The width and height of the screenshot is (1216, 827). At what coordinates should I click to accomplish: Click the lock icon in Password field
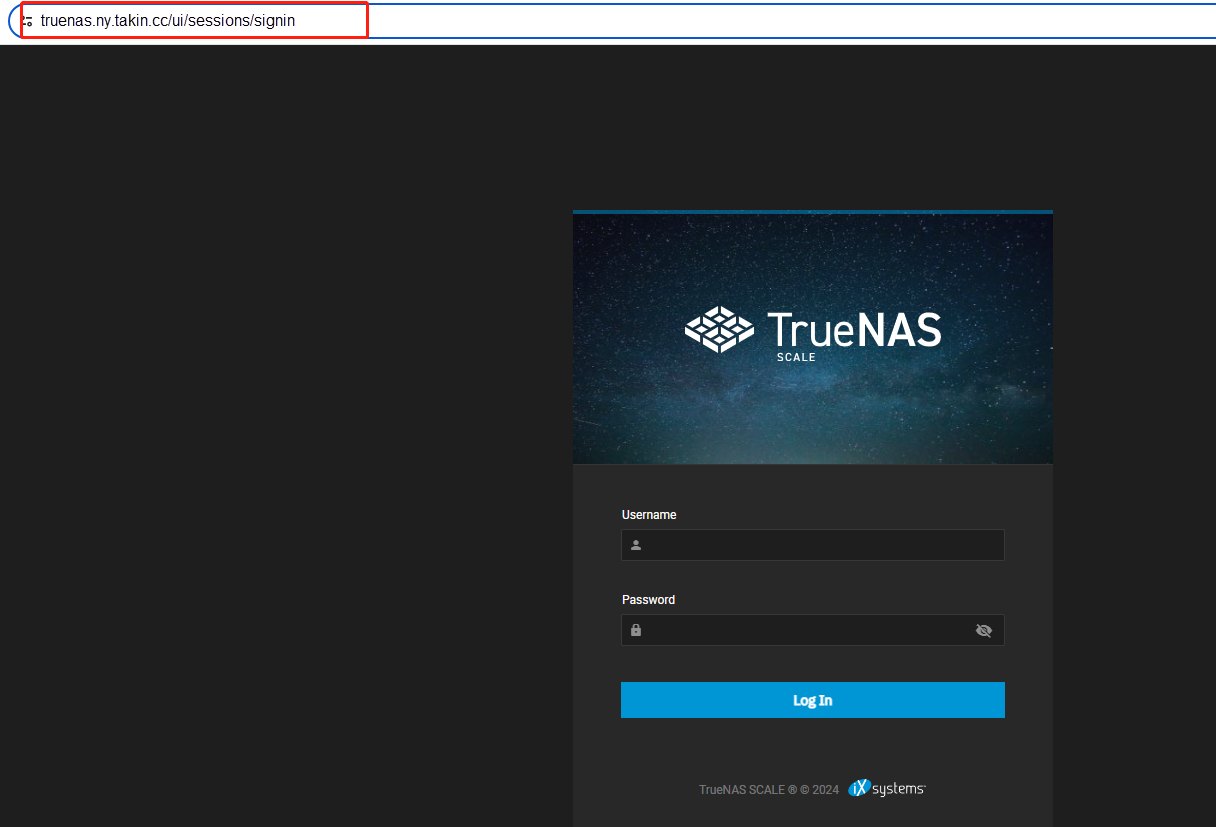pyautogui.click(x=636, y=630)
